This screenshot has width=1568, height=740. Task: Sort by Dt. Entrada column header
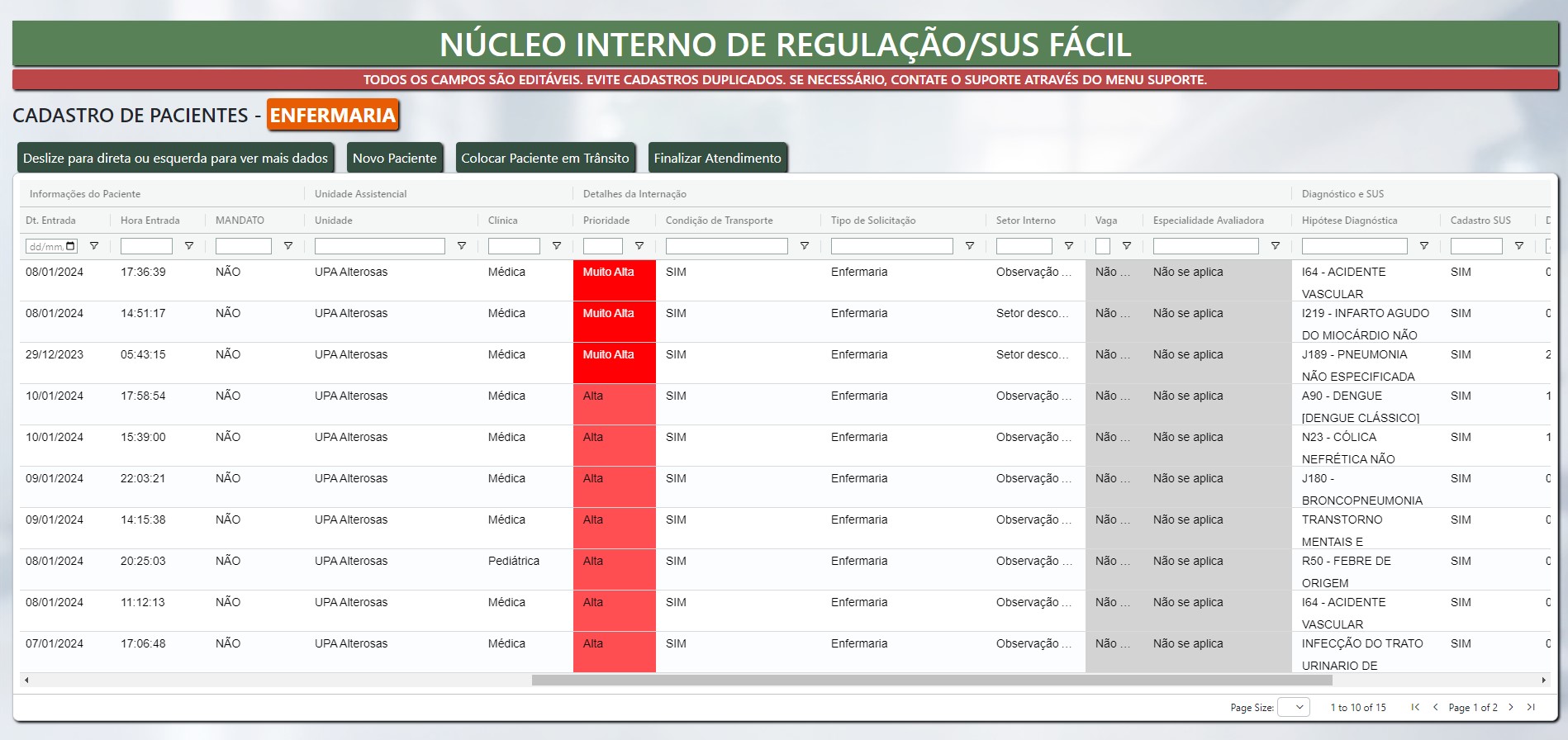[x=50, y=221]
